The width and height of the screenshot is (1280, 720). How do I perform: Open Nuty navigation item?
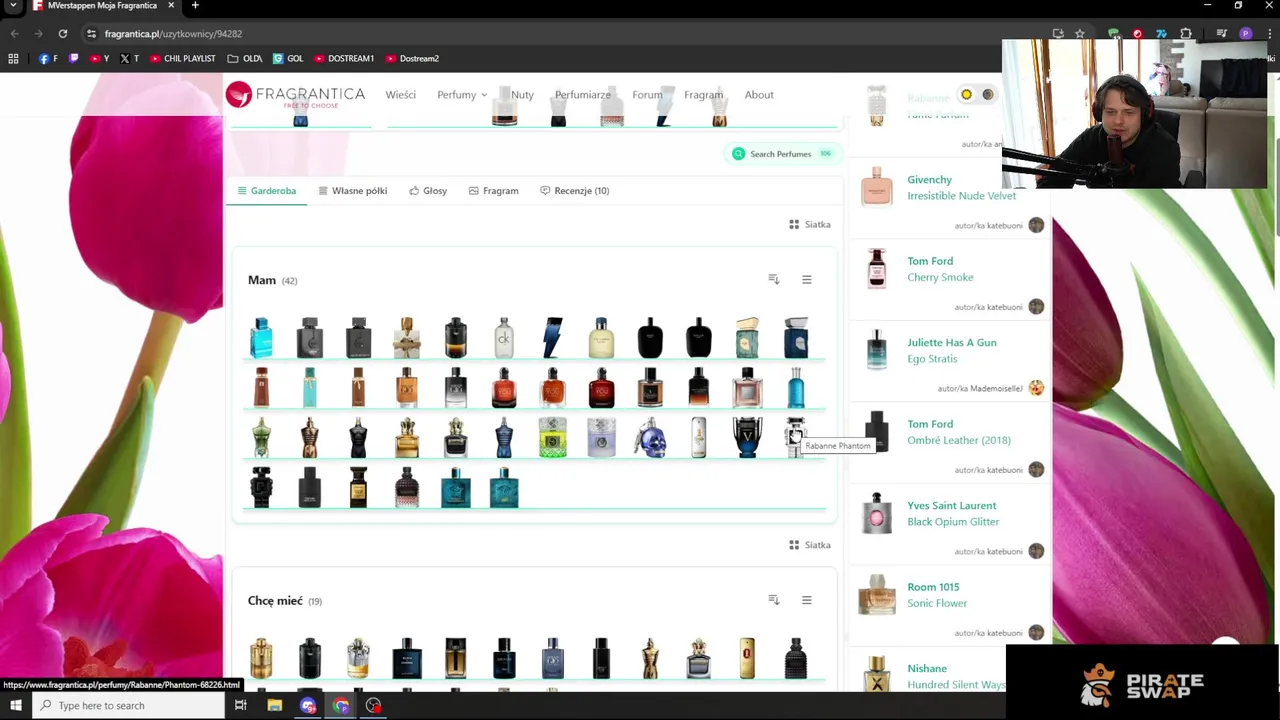click(x=522, y=95)
